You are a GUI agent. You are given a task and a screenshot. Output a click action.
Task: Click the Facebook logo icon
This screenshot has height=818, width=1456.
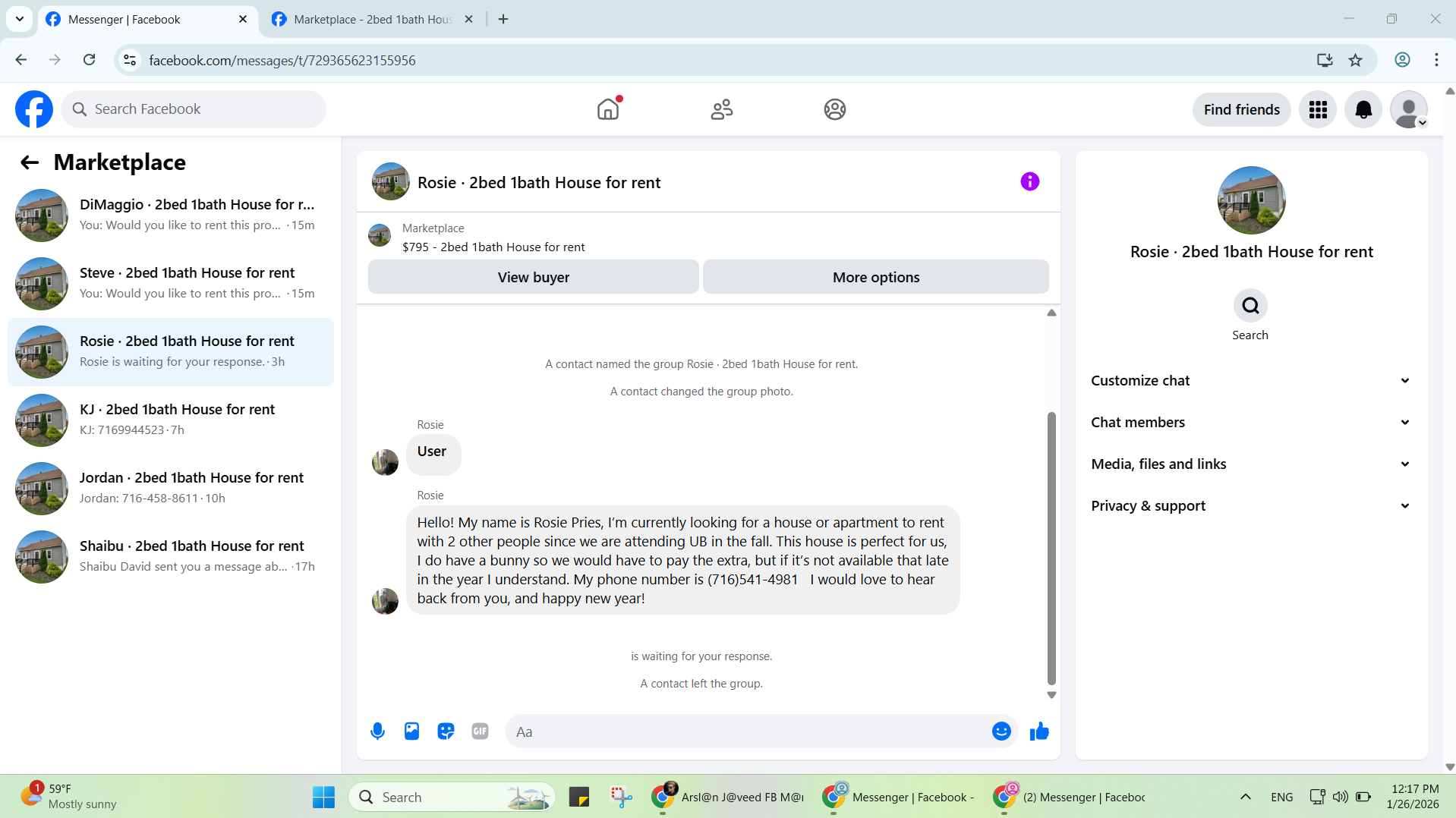coord(34,109)
